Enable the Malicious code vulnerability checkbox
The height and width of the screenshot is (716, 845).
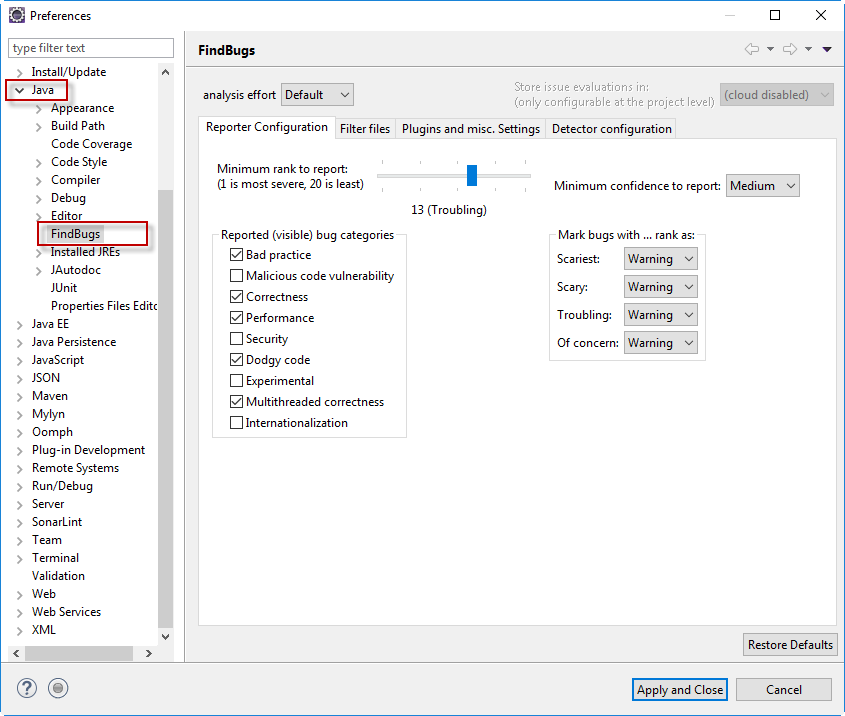click(x=237, y=276)
